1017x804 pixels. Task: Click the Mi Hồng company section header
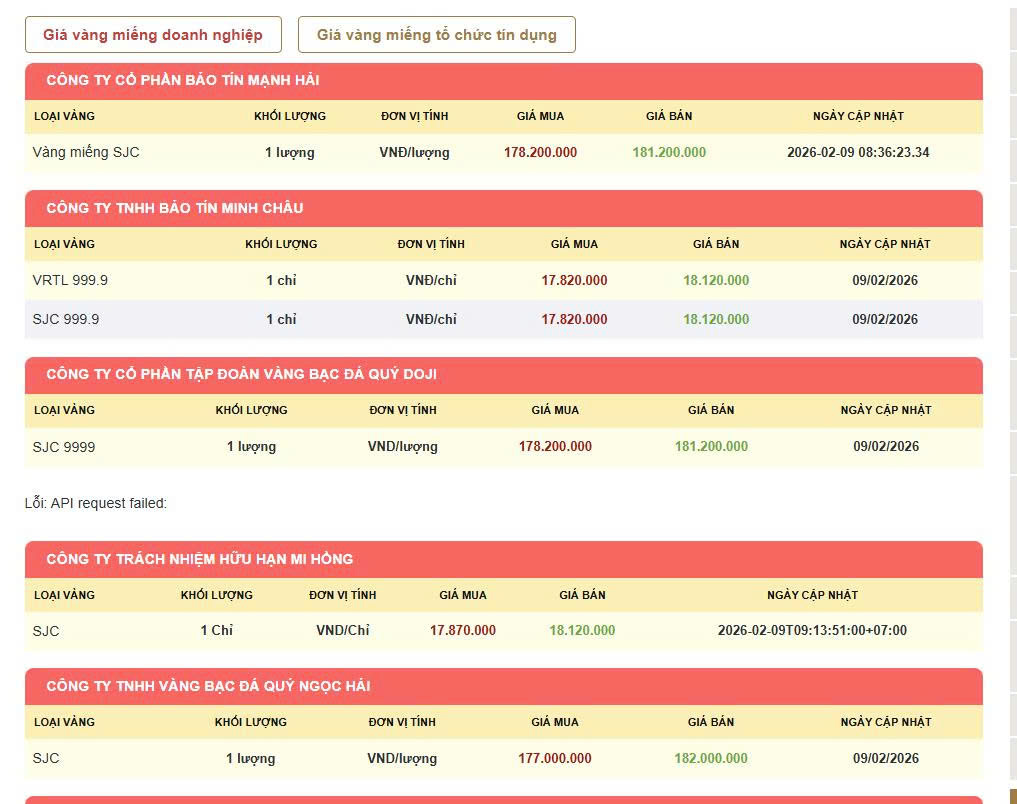[x=199, y=559]
